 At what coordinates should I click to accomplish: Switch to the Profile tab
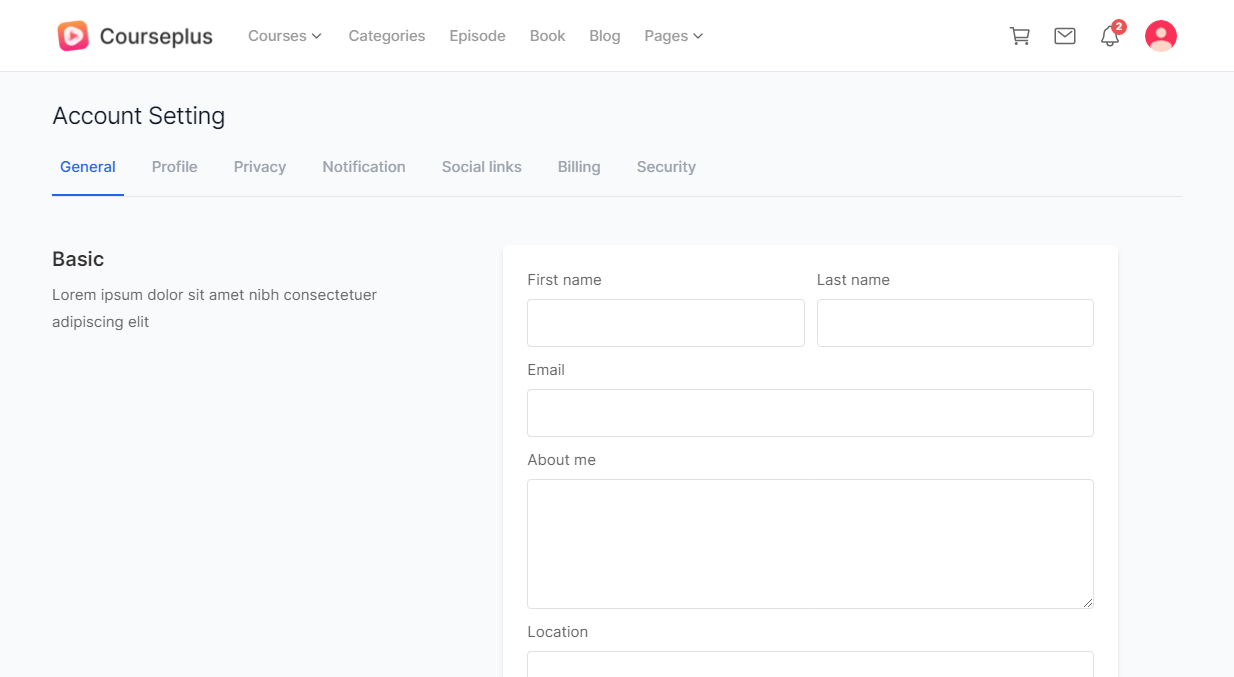click(174, 167)
